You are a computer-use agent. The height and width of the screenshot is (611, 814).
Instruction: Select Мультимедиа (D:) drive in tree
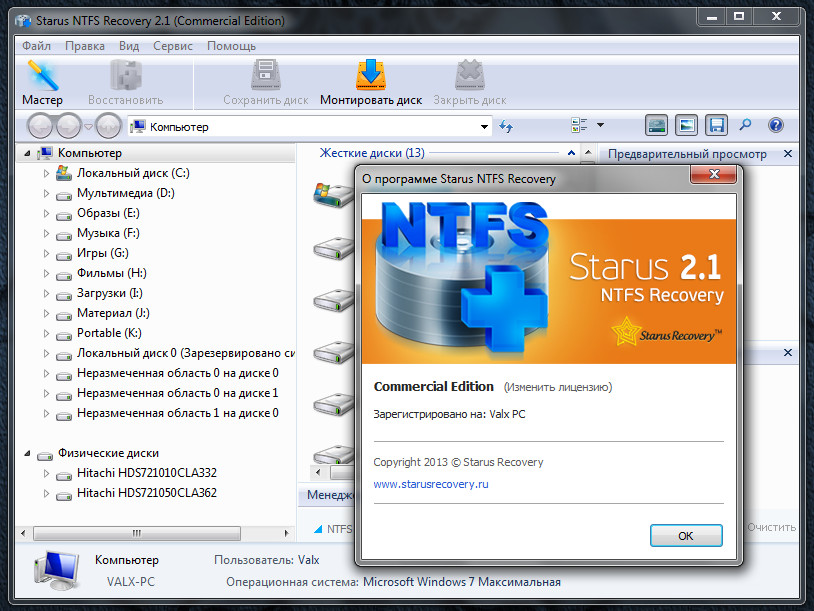click(126, 193)
